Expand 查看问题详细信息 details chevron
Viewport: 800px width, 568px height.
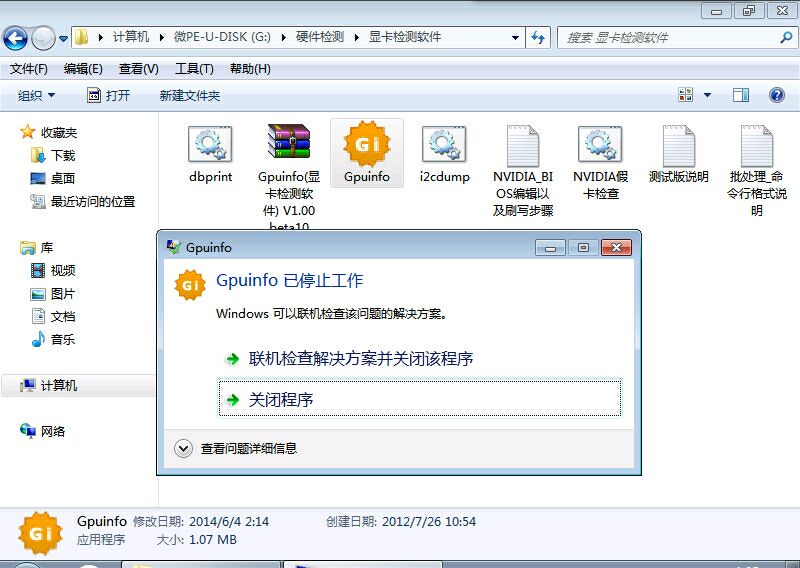(183, 449)
